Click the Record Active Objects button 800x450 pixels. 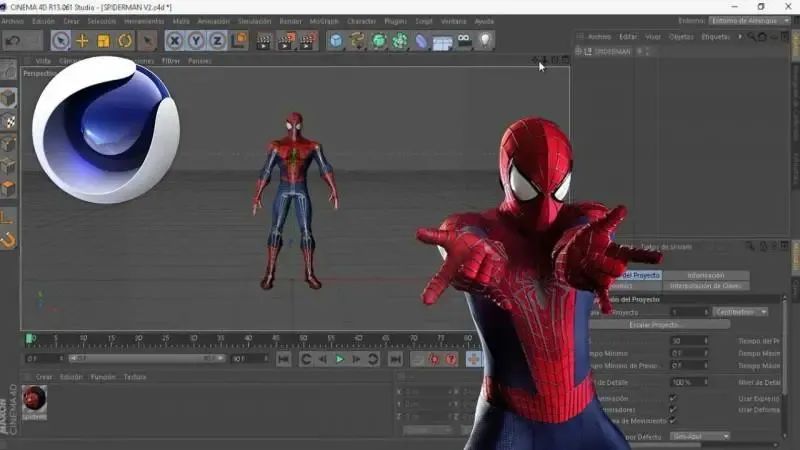click(x=418, y=359)
